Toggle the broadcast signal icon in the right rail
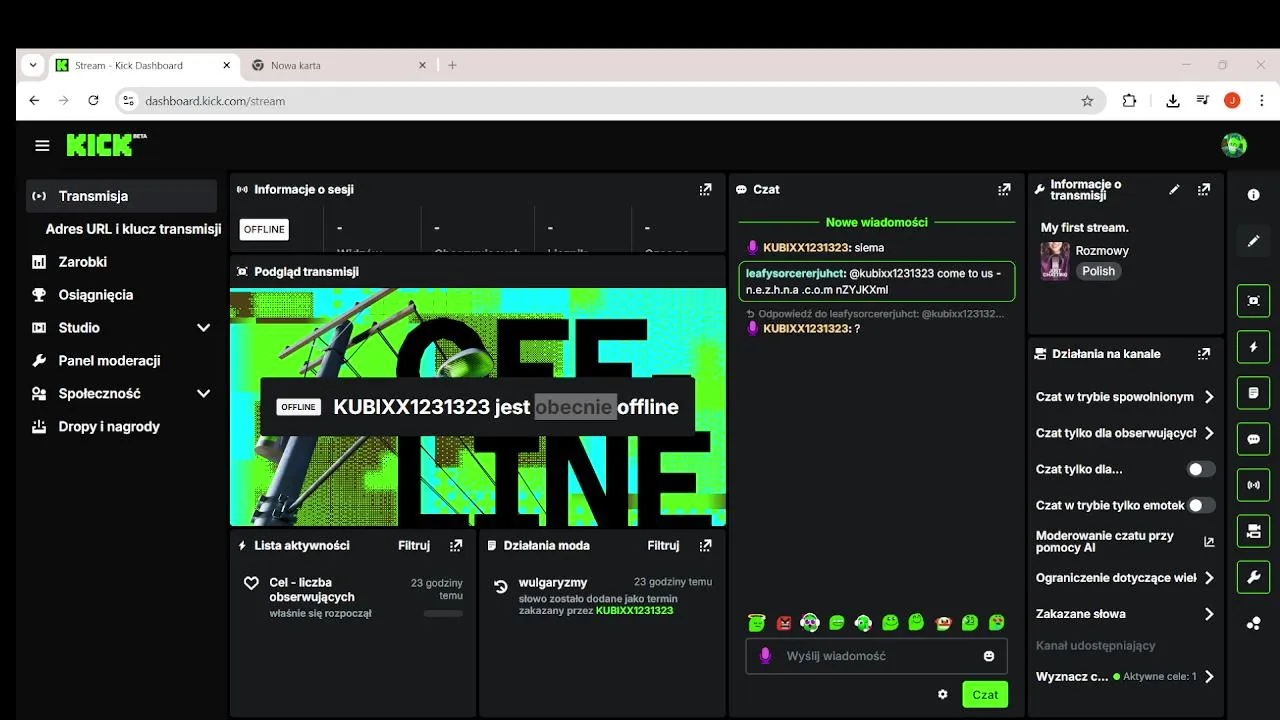This screenshot has height=720, width=1280. click(x=1253, y=485)
